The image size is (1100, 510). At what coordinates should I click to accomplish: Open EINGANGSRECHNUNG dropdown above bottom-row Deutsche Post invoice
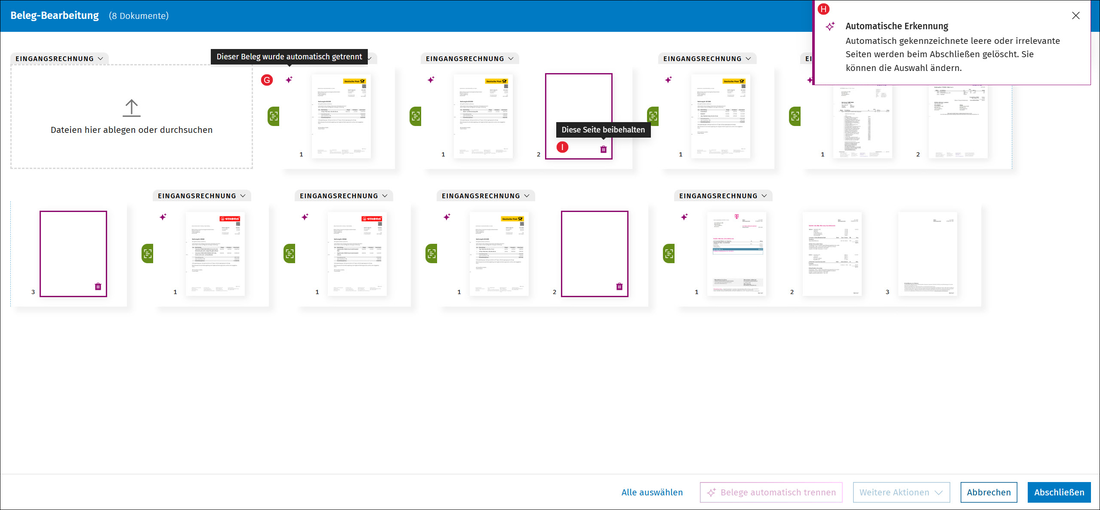pyautogui.click(x=486, y=196)
